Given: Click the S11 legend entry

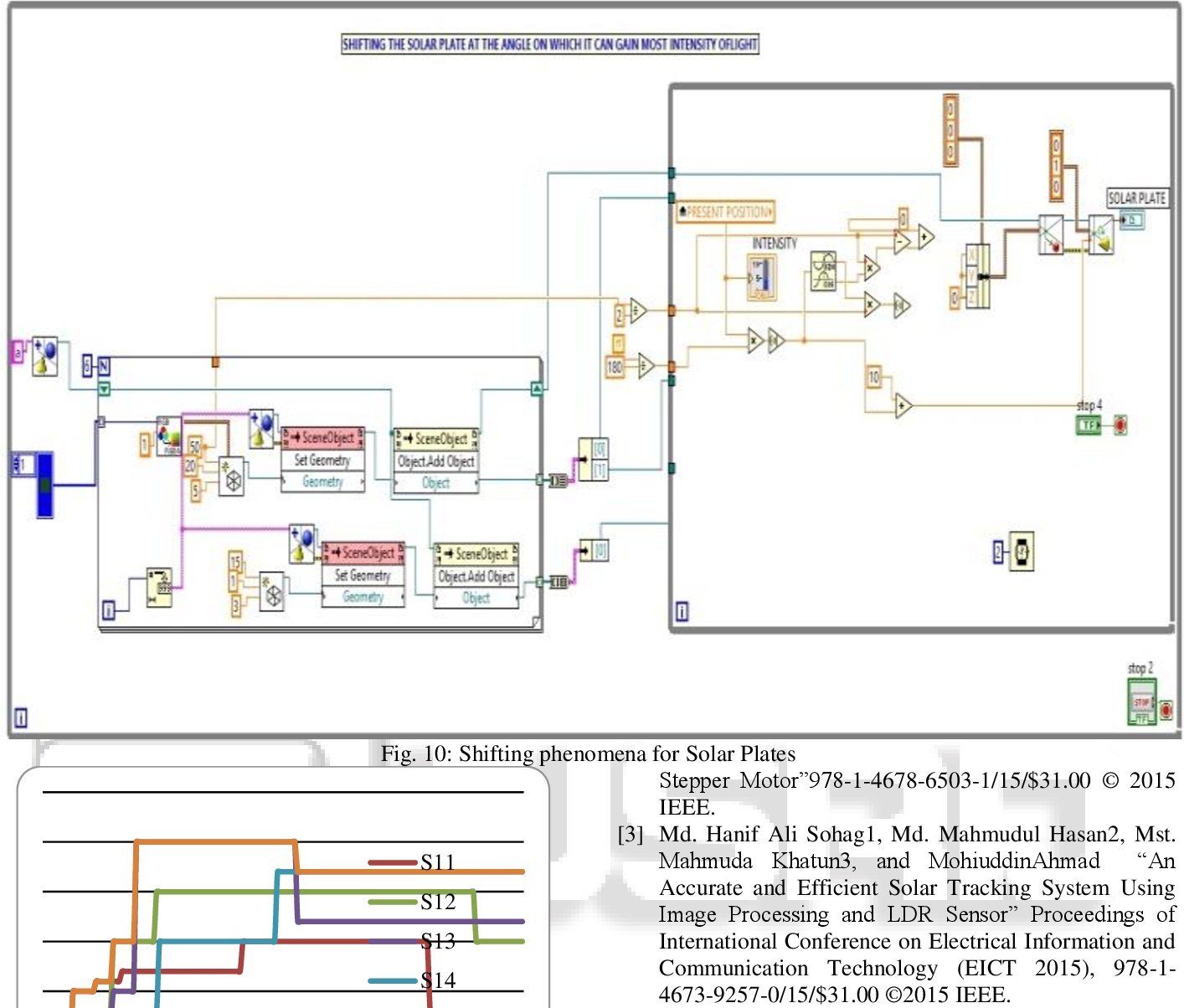Looking at the screenshot, I should (413, 862).
